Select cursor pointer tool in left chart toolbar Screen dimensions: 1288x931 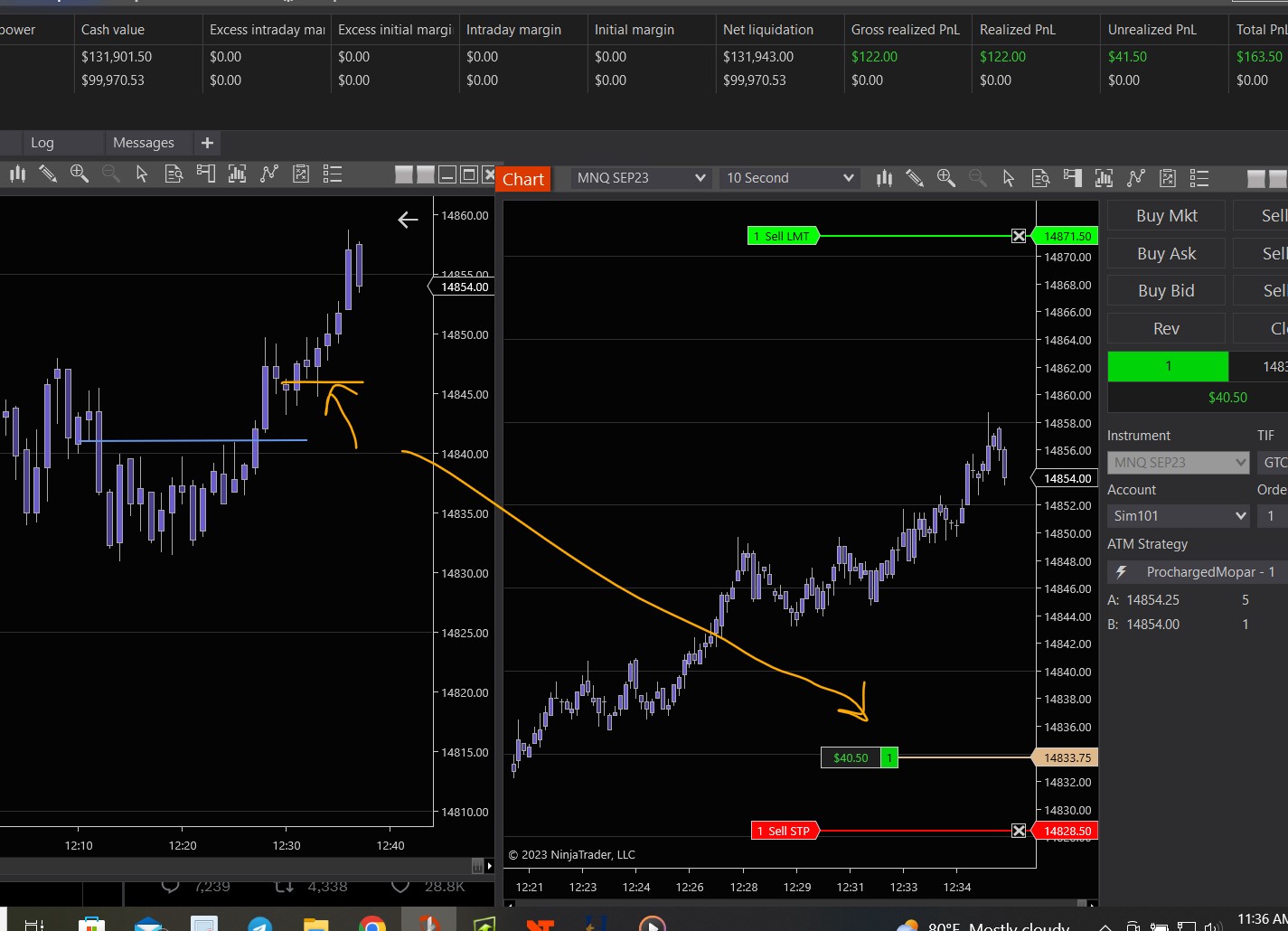(142, 174)
